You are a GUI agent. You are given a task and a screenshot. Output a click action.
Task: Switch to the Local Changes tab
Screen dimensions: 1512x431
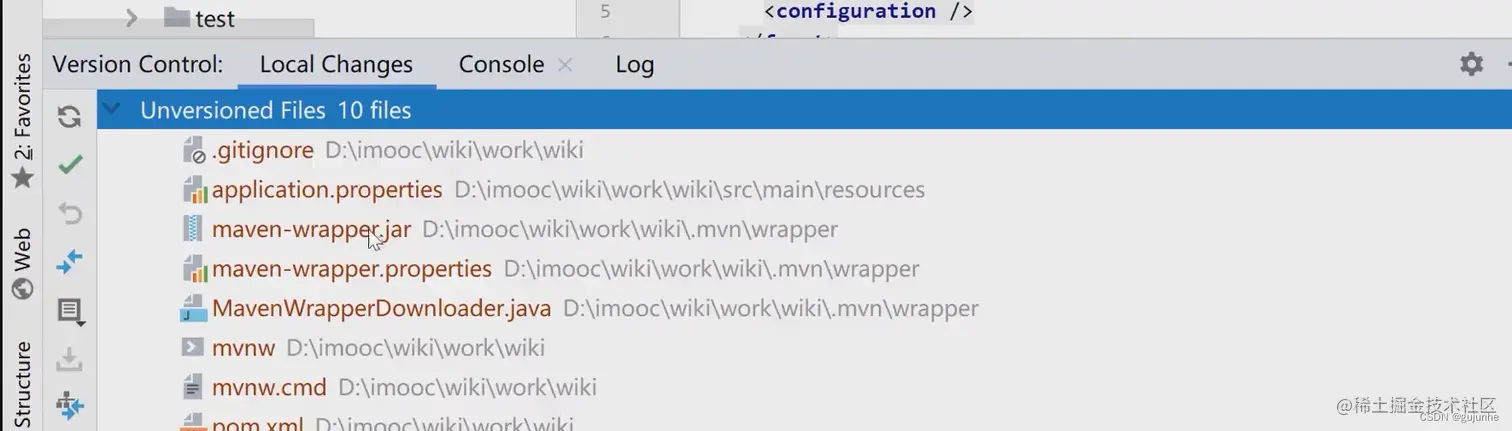tap(336, 65)
